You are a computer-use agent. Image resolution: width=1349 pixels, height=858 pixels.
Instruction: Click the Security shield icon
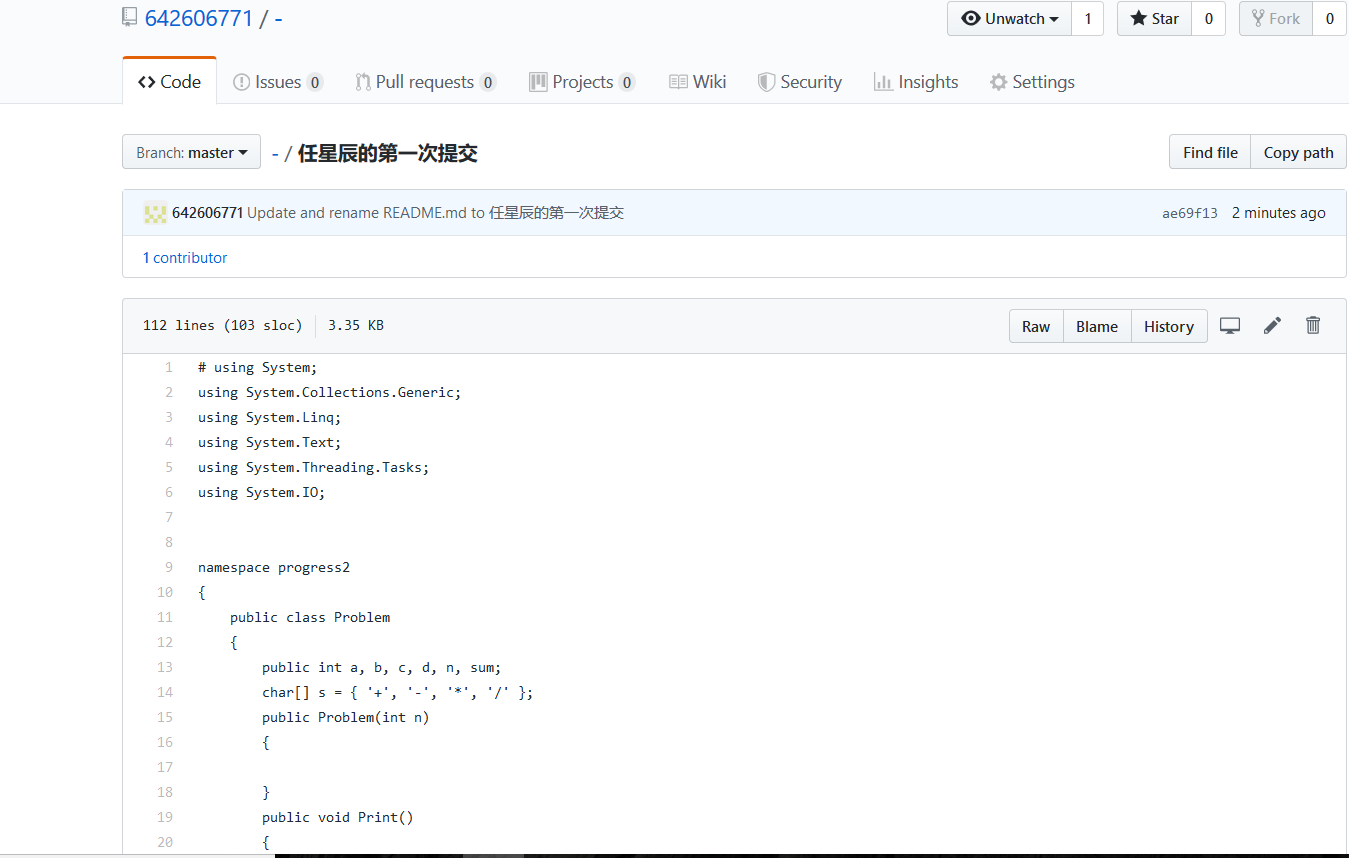pyautogui.click(x=766, y=82)
